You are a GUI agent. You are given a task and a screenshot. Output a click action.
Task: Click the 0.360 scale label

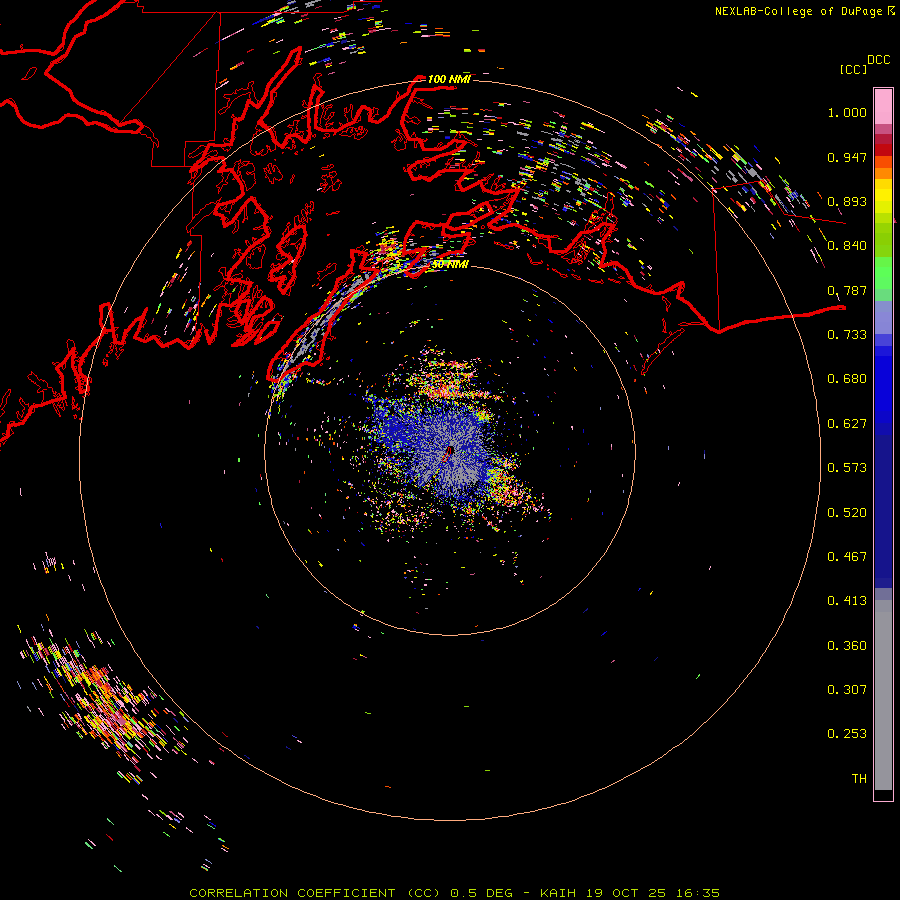(x=847, y=646)
